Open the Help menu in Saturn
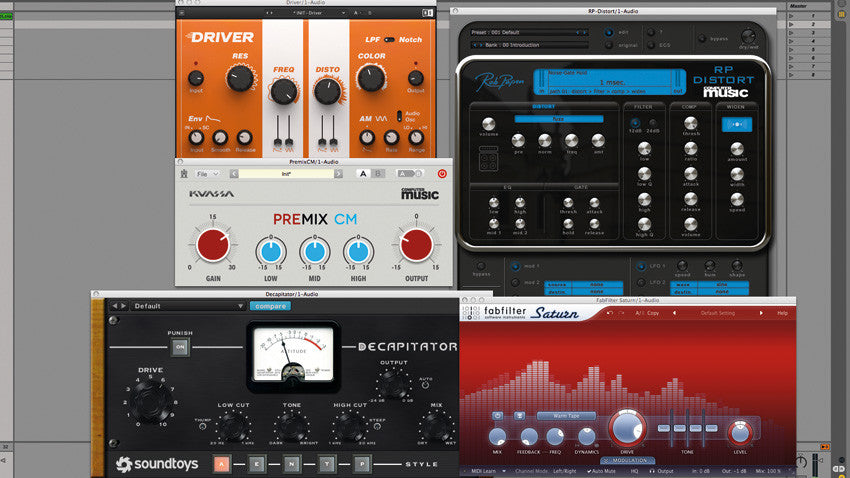The image size is (850, 478). tap(781, 313)
